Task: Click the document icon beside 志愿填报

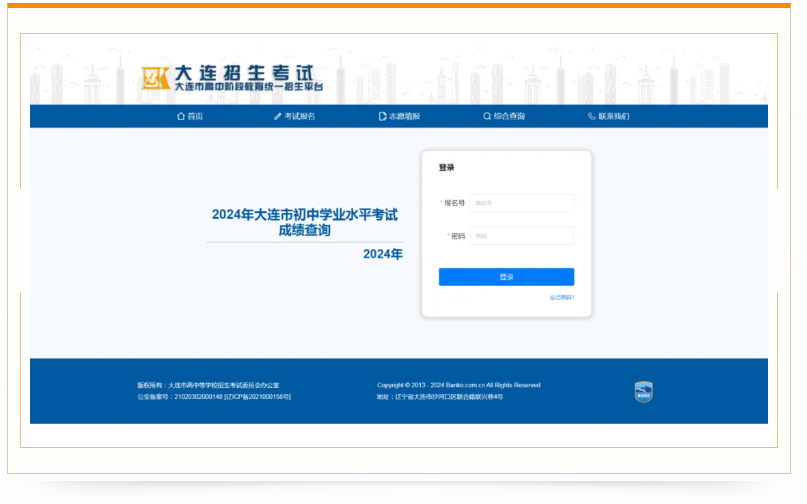Action: click(x=382, y=117)
